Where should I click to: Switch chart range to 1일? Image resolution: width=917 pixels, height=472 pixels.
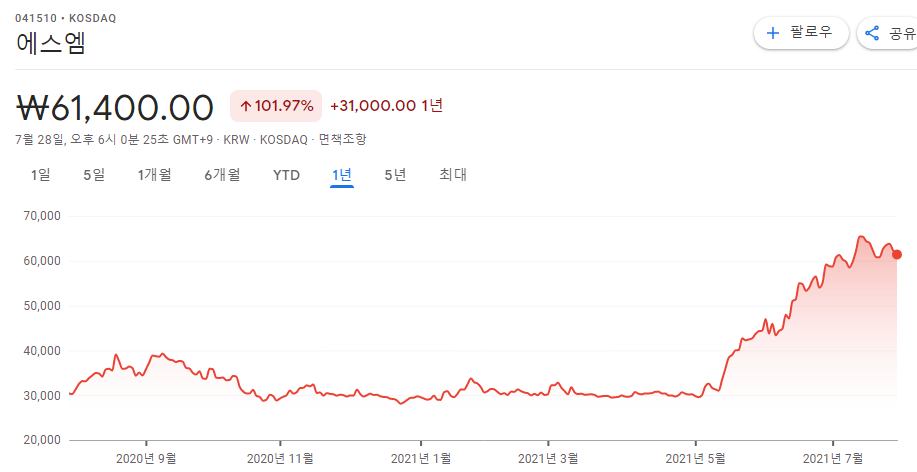(x=40, y=175)
